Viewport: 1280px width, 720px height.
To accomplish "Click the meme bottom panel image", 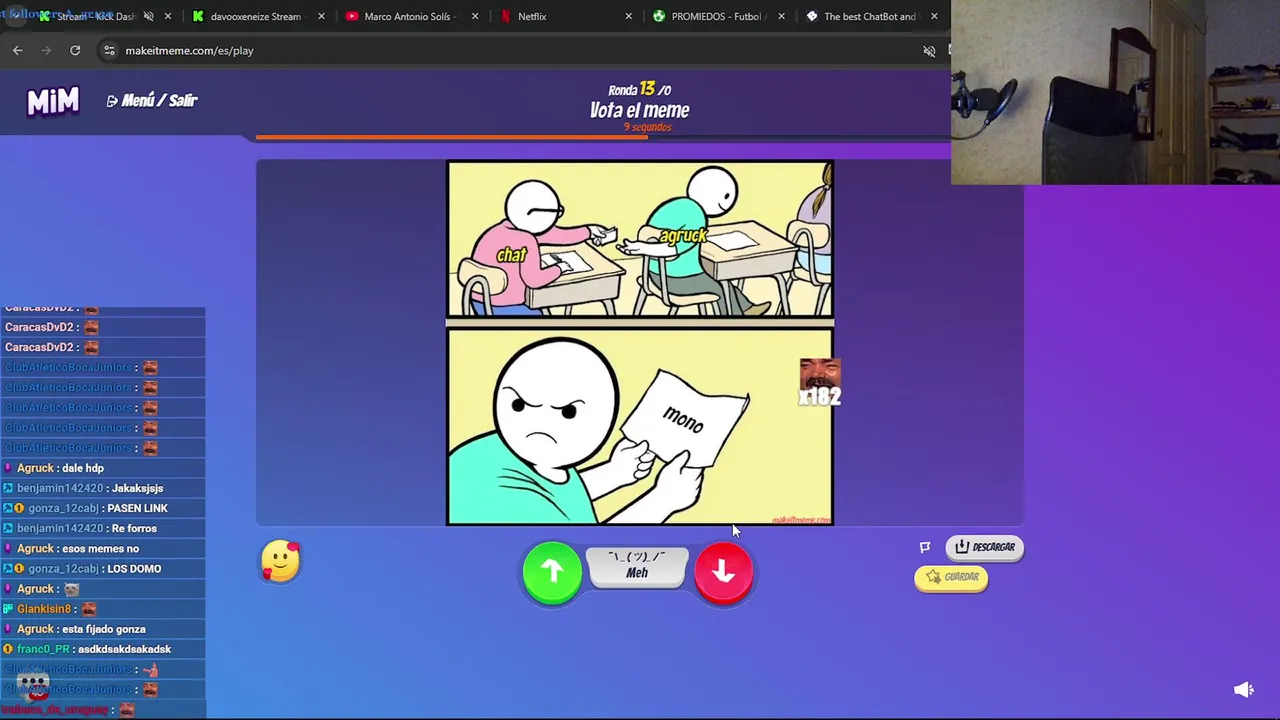I will 640,427.
